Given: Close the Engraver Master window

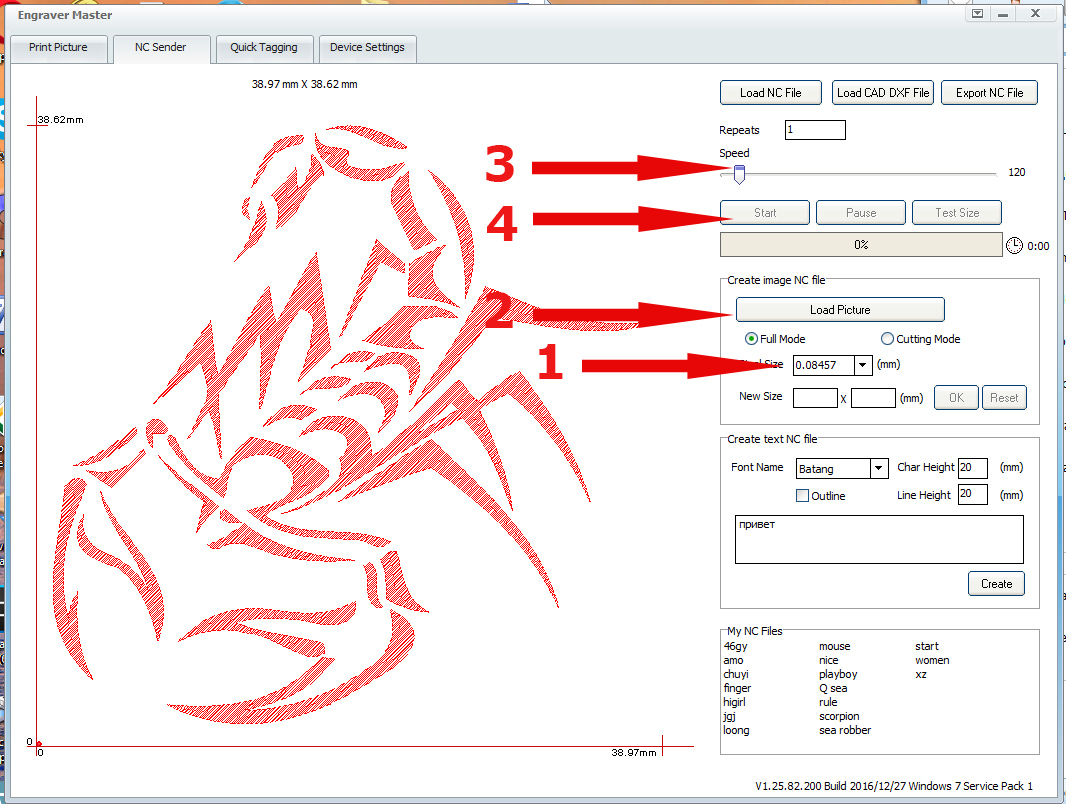Looking at the screenshot, I should click(1035, 14).
